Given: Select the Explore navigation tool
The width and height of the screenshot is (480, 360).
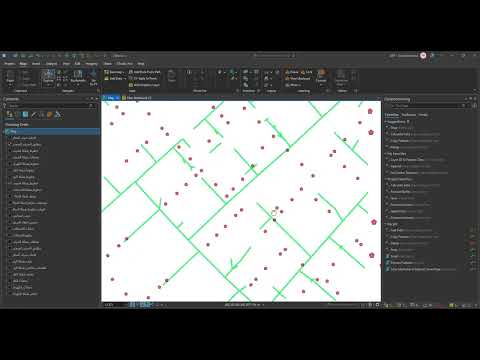Looking at the screenshot, I should coord(48,78).
